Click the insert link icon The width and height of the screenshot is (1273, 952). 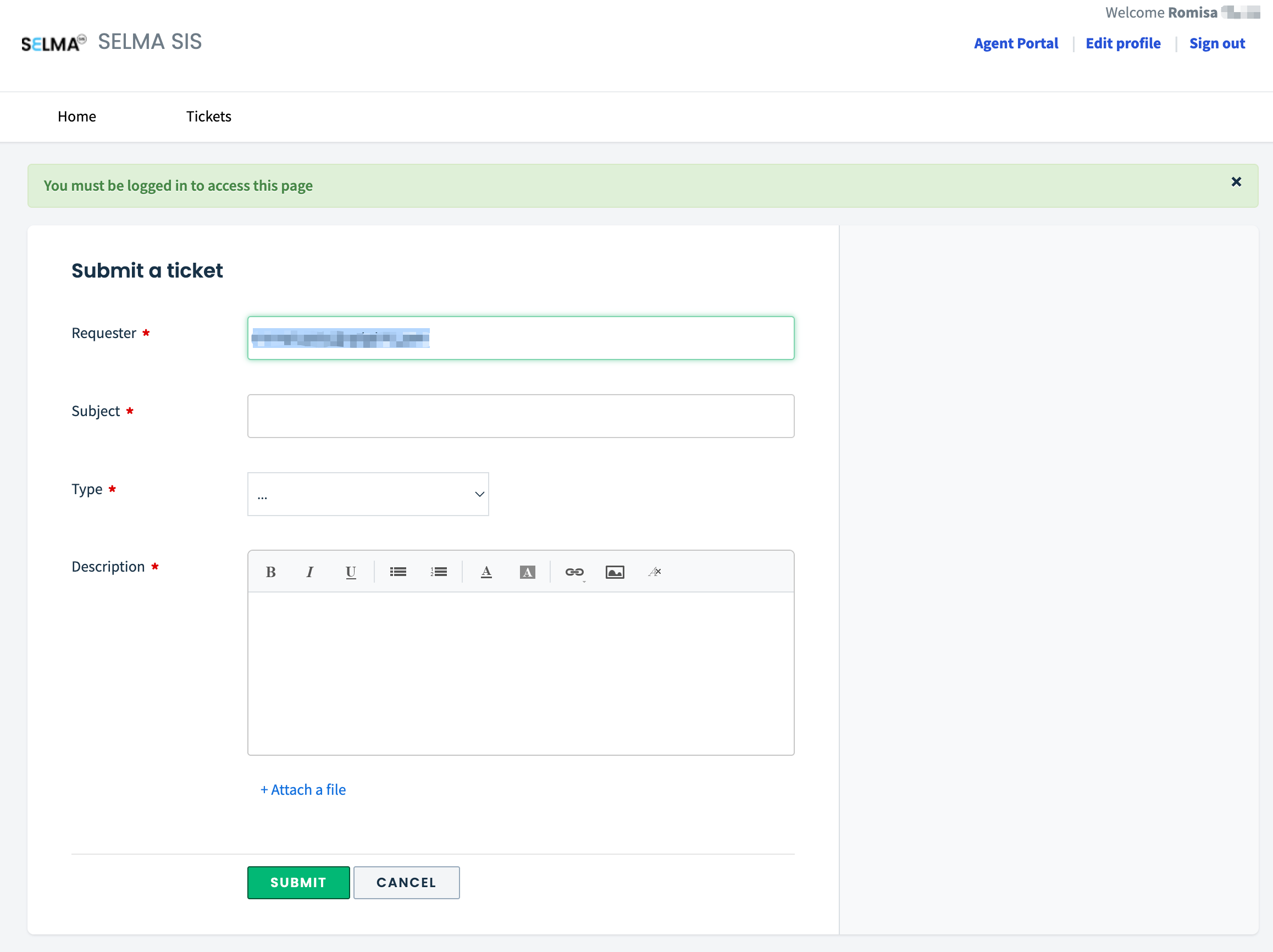tap(574, 572)
